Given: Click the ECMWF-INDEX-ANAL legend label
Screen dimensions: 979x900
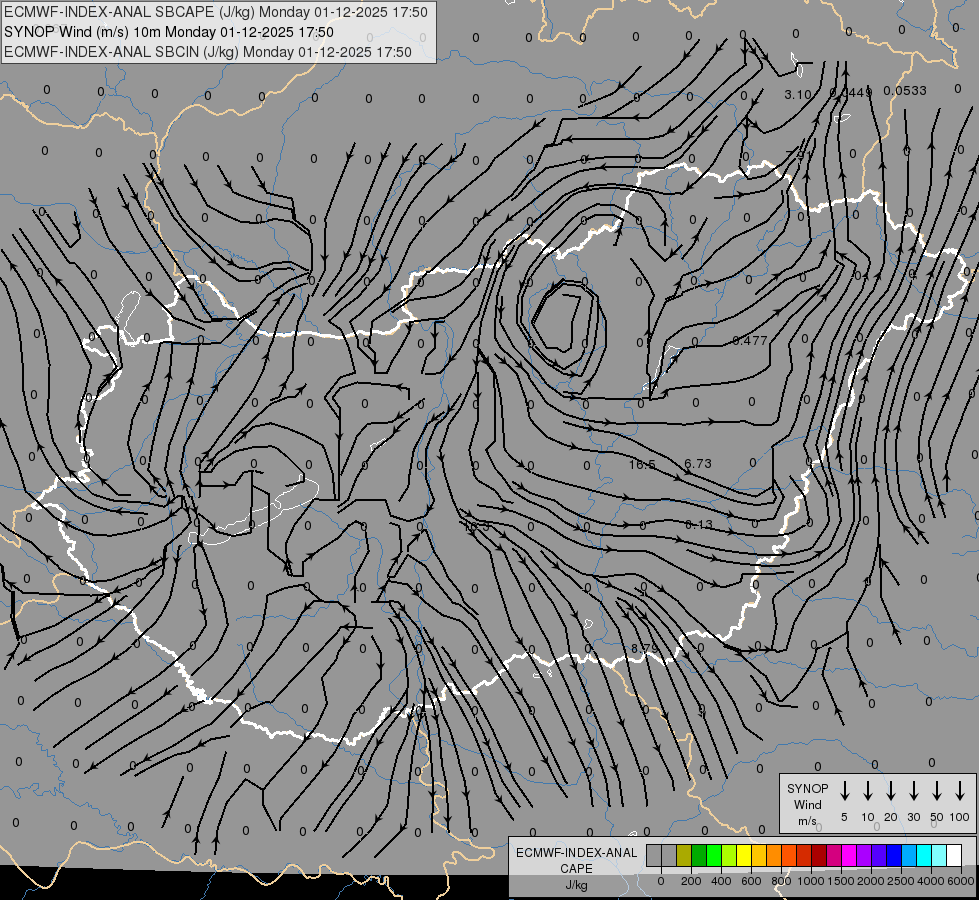Looking at the screenshot, I should pyautogui.click(x=576, y=853).
